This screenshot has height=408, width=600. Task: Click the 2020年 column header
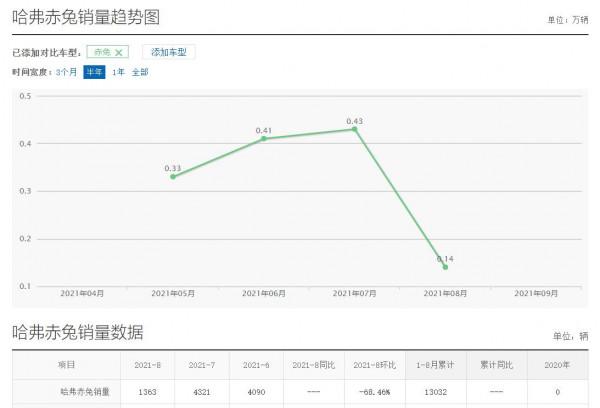[558, 365]
